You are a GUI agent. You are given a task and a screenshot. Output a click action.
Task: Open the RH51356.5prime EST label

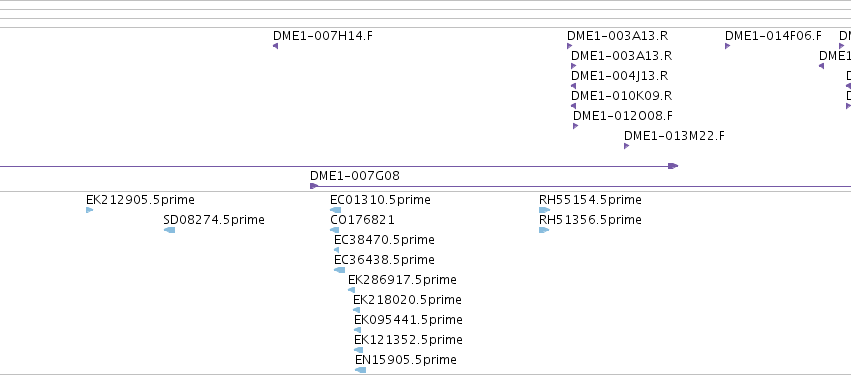590,220
